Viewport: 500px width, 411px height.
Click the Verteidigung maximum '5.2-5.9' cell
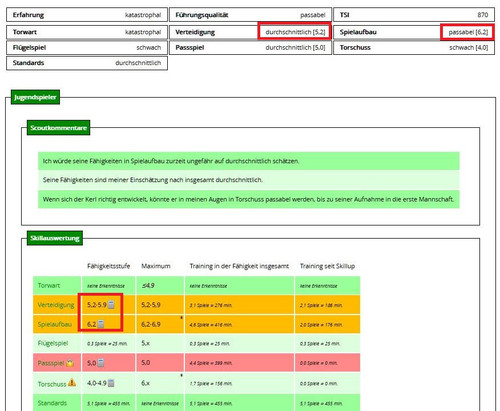tap(160, 305)
